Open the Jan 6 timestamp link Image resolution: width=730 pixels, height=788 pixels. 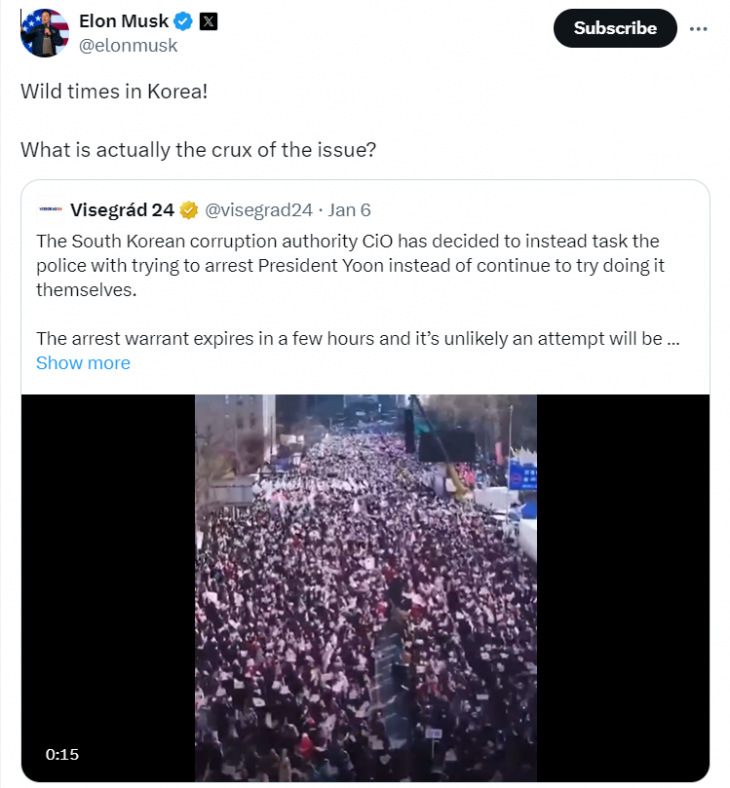pos(349,210)
